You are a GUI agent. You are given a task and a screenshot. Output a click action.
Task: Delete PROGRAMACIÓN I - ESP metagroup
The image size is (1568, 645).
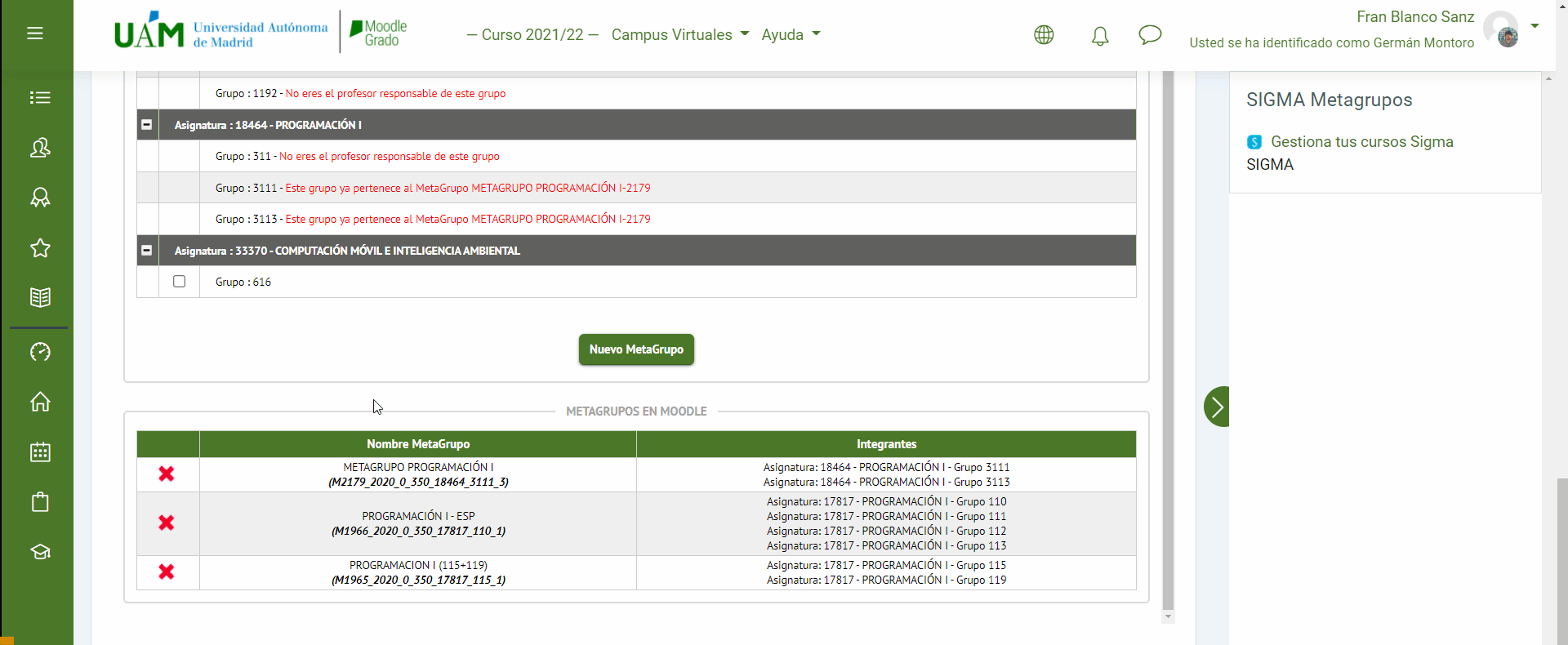(167, 523)
